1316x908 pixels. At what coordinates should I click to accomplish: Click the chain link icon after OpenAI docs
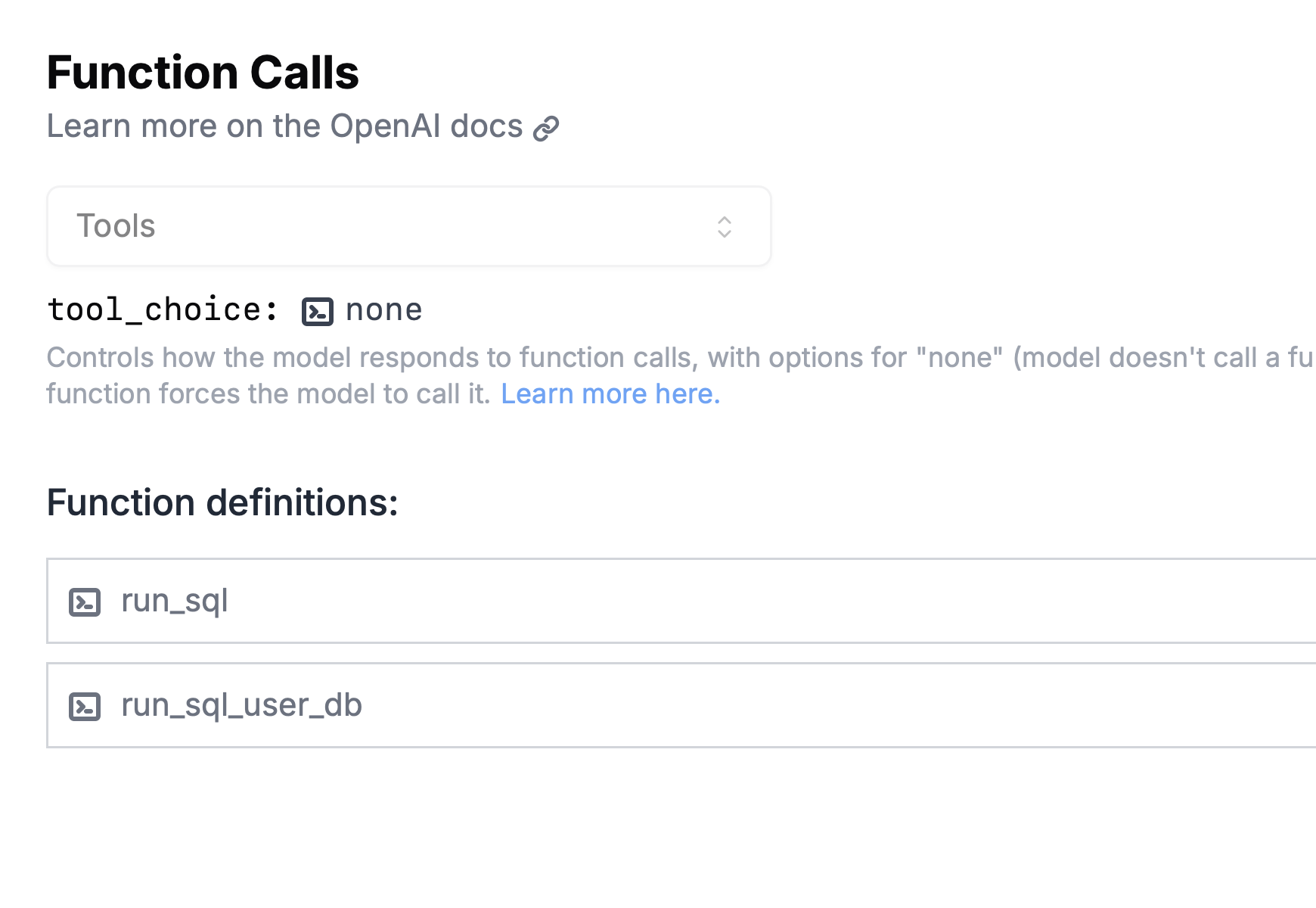pos(545,128)
